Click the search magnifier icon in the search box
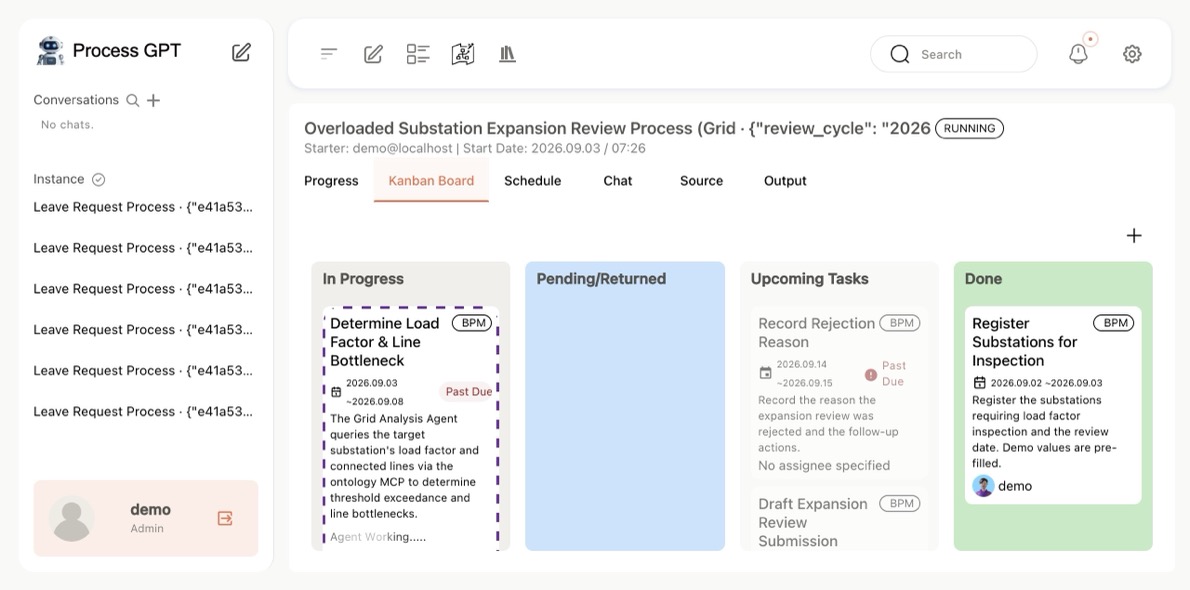1190x590 pixels. tap(900, 54)
